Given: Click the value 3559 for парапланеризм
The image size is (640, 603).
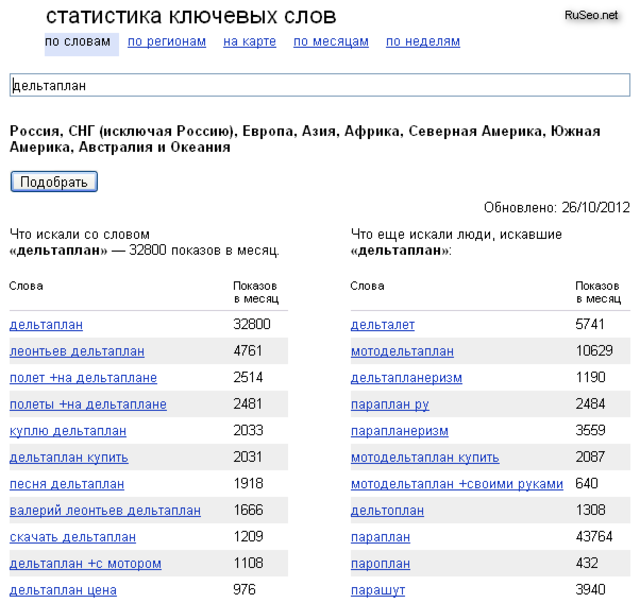Looking at the screenshot, I should (x=590, y=430).
